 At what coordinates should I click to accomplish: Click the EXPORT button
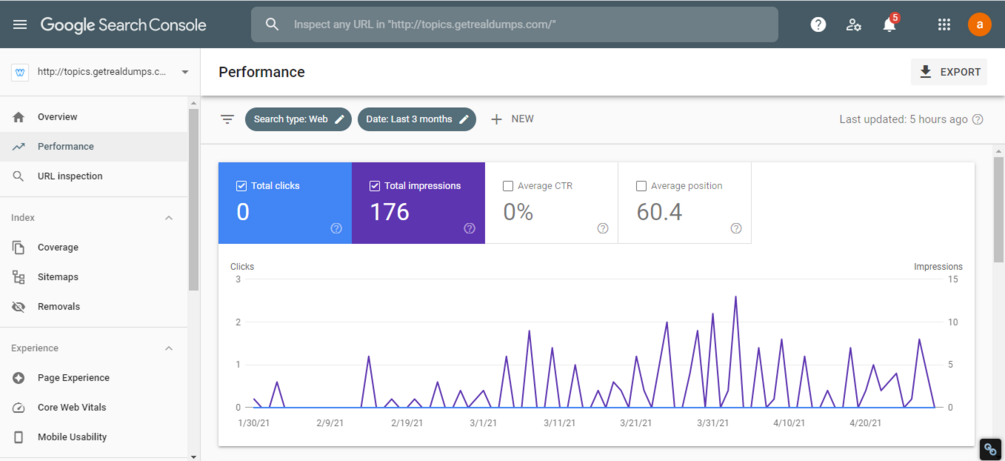pyautogui.click(x=949, y=72)
